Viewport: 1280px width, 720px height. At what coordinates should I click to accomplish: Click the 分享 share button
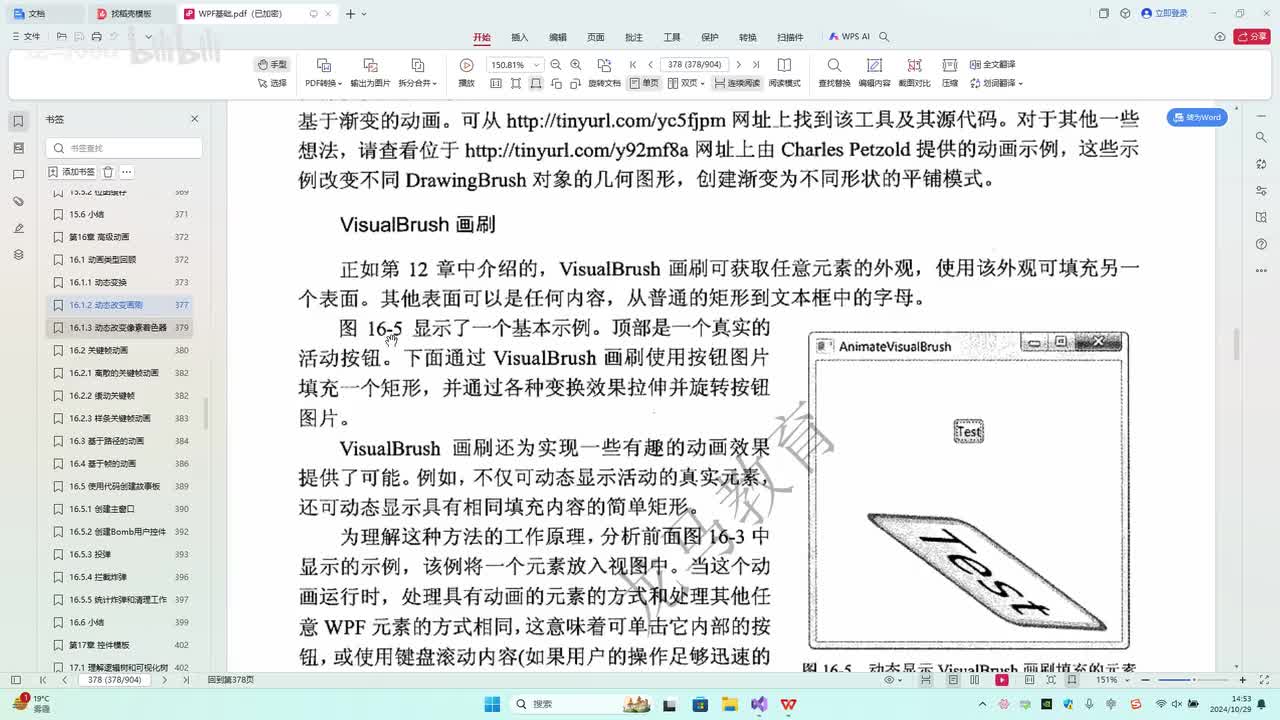click(x=1252, y=37)
